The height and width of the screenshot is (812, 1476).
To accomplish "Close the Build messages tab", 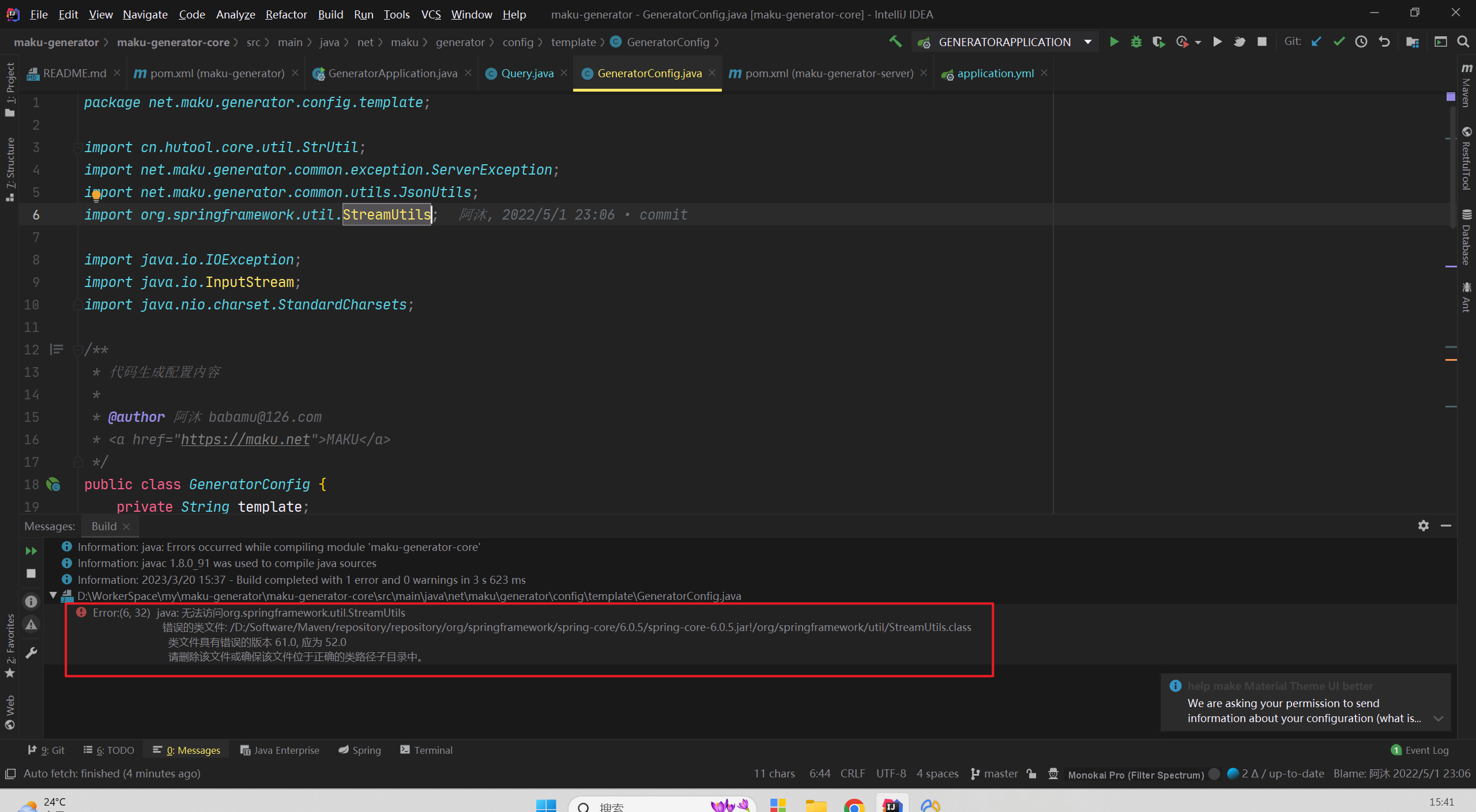I will click(126, 526).
